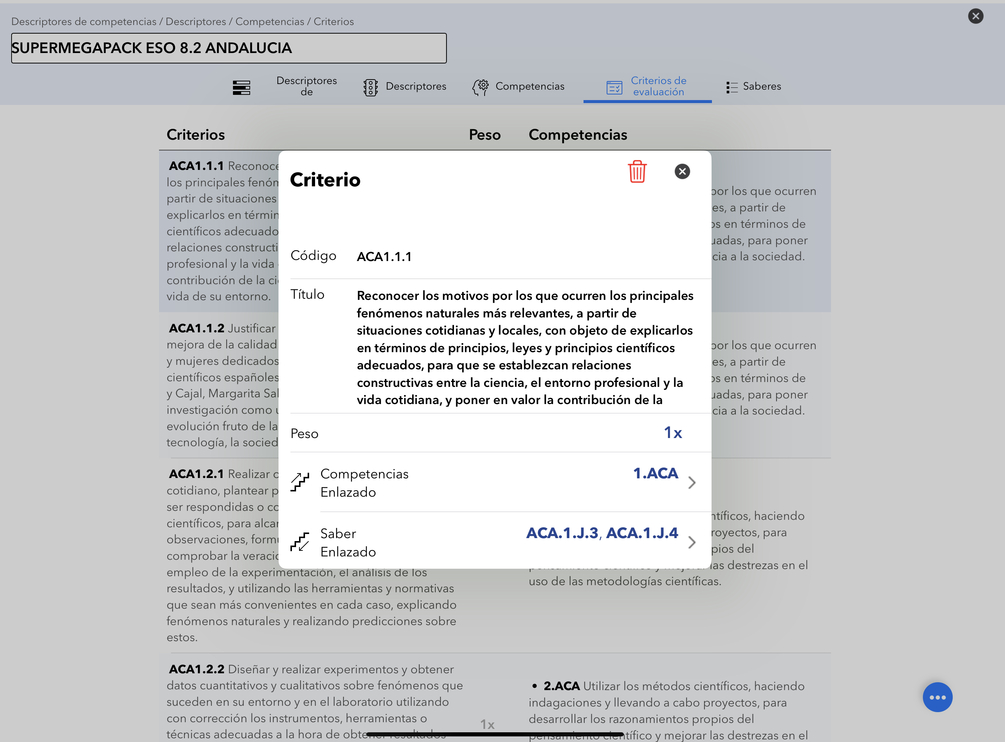The width and height of the screenshot is (1005, 742).
Task: Click the Competencias Enlazado label
Action: [x=364, y=482]
